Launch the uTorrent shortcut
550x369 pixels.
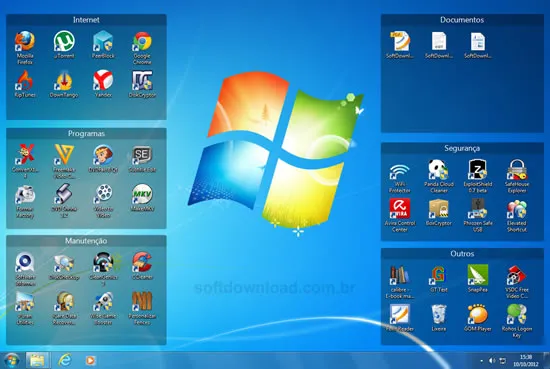pyautogui.click(x=64, y=41)
